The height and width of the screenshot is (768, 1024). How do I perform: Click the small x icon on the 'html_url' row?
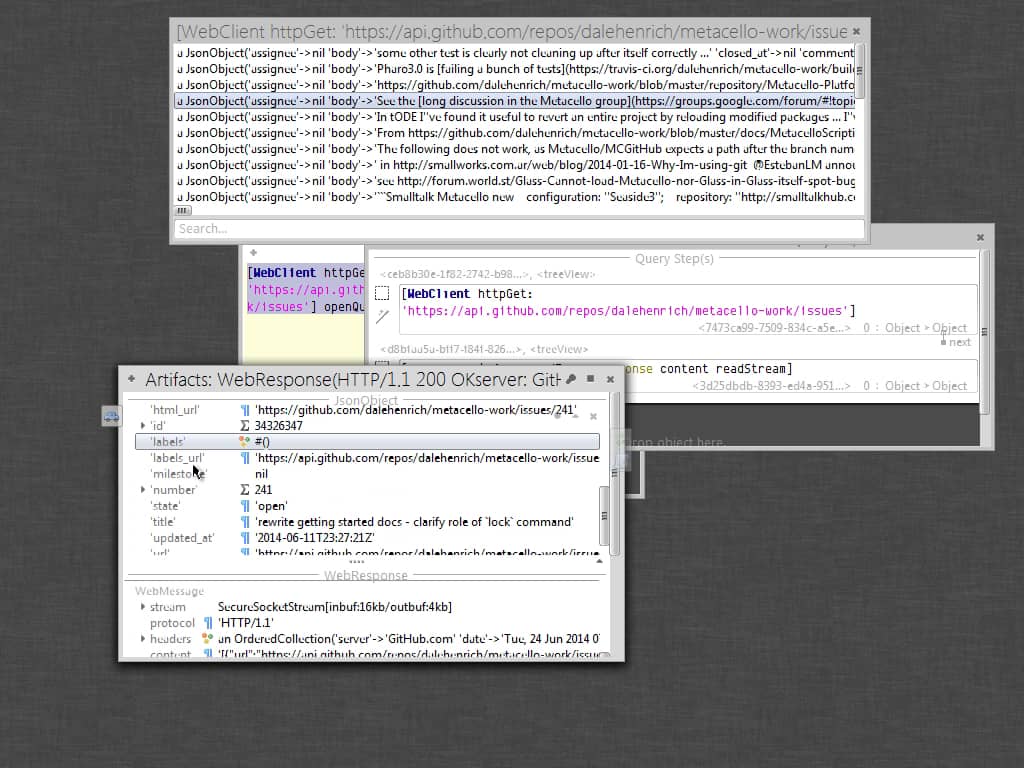tap(593, 416)
